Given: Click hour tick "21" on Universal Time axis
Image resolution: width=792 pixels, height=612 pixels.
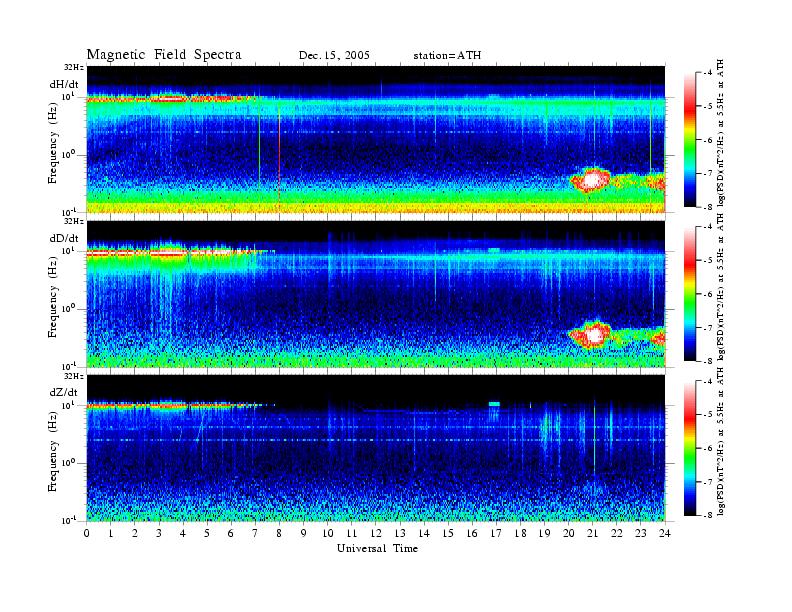Looking at the screenshot, I should [x=592, y=534].
